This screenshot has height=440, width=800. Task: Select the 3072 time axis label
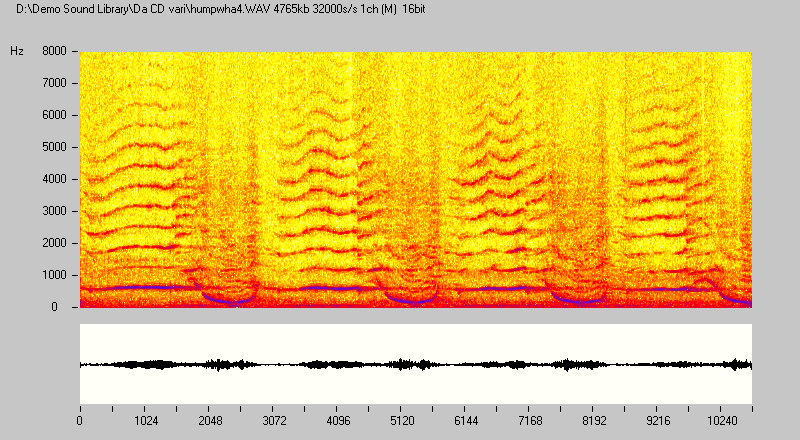click(x=274, y=421)
